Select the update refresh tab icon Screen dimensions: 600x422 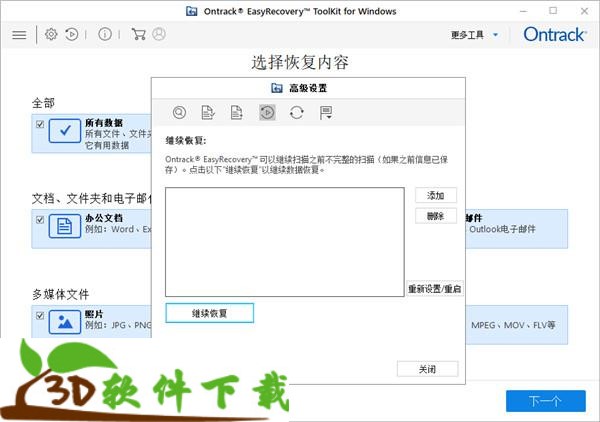pos(297,112)
